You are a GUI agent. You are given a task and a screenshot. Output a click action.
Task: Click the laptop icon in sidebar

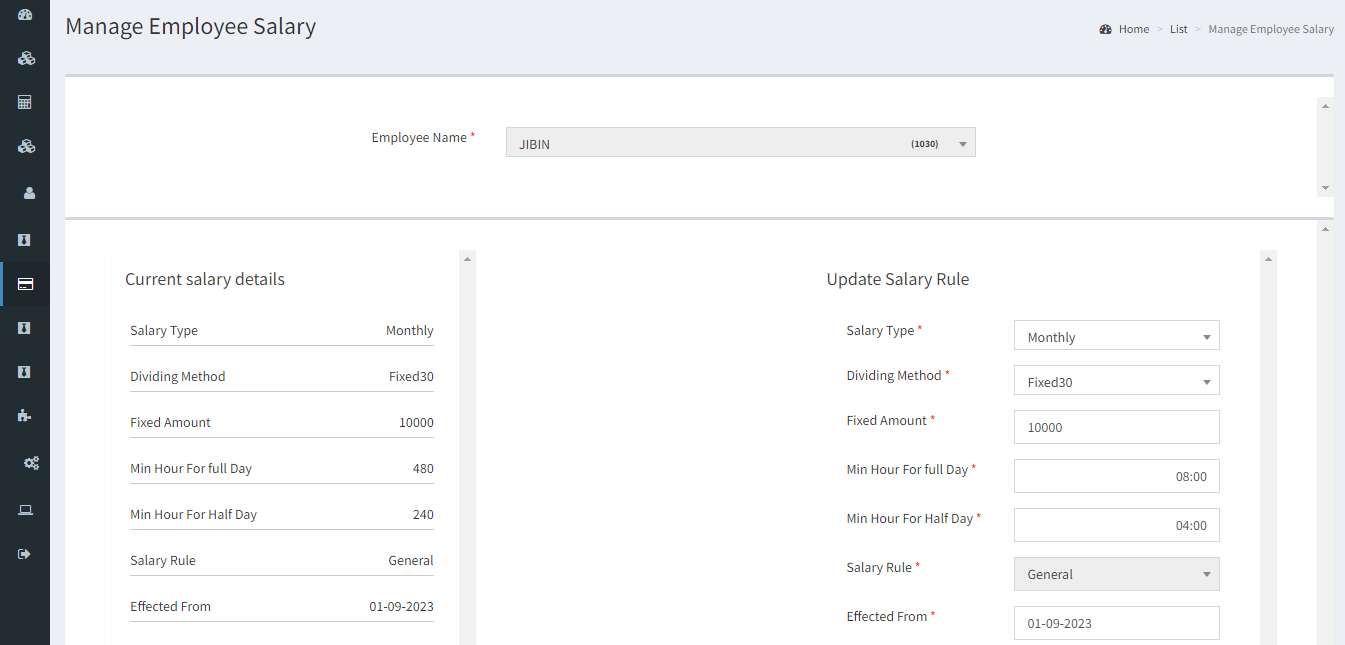tap(26, 510)
